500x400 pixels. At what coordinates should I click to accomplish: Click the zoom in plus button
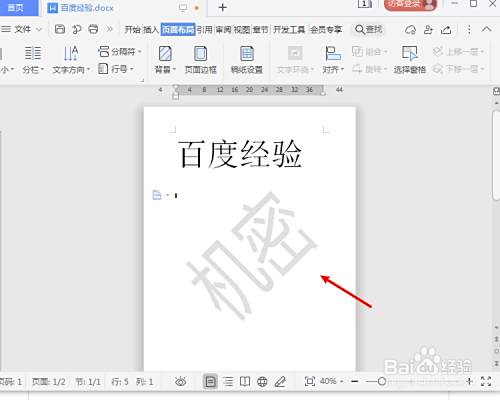pyautogui.click(x=469, y=381)
